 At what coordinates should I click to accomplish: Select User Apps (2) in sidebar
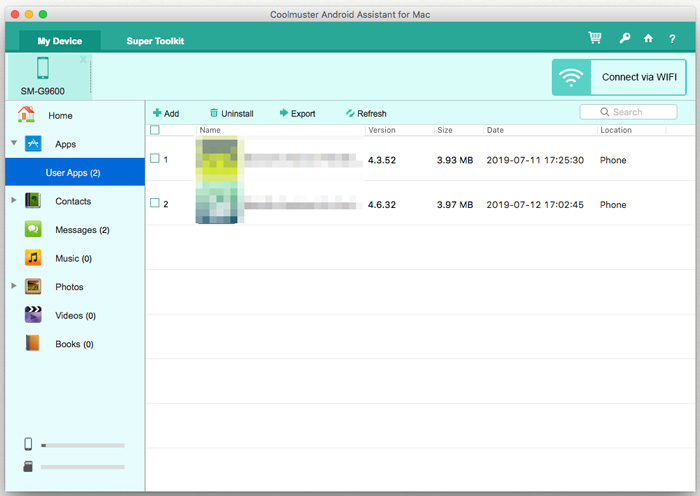point(75,172)
